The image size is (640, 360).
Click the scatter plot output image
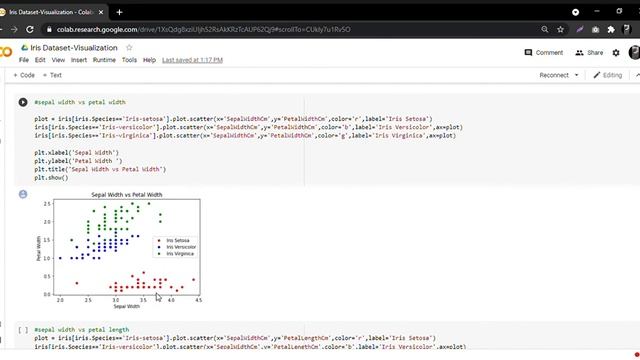point(119,250)
